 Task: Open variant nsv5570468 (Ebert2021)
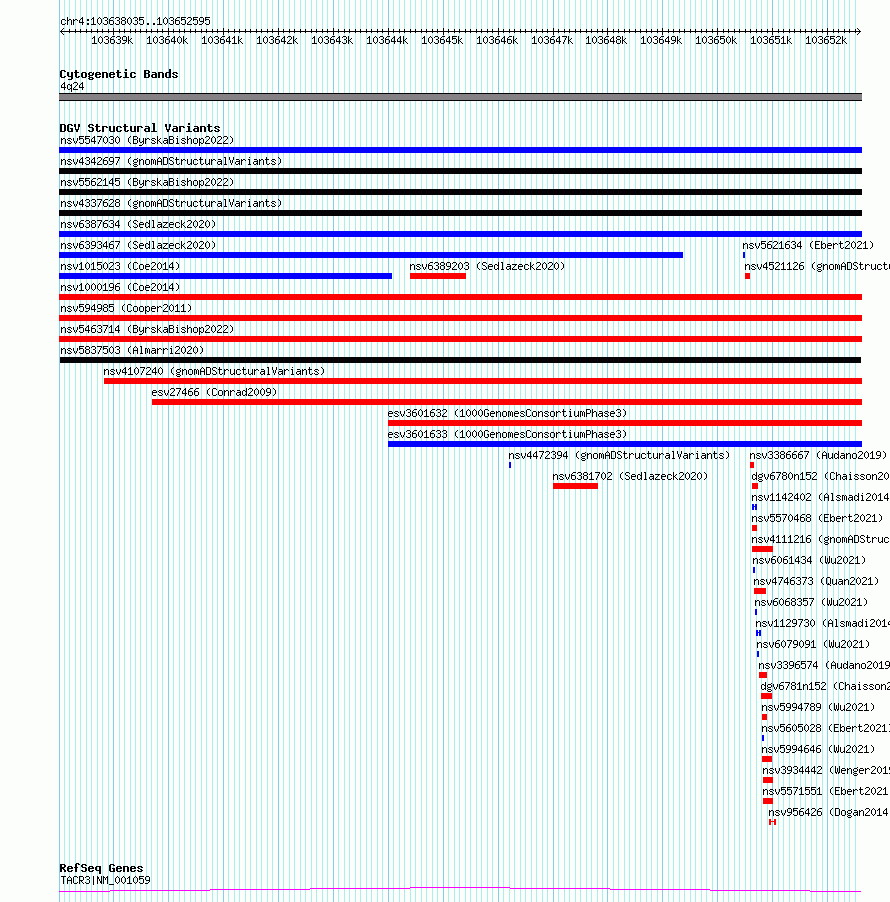click(817, 518)
